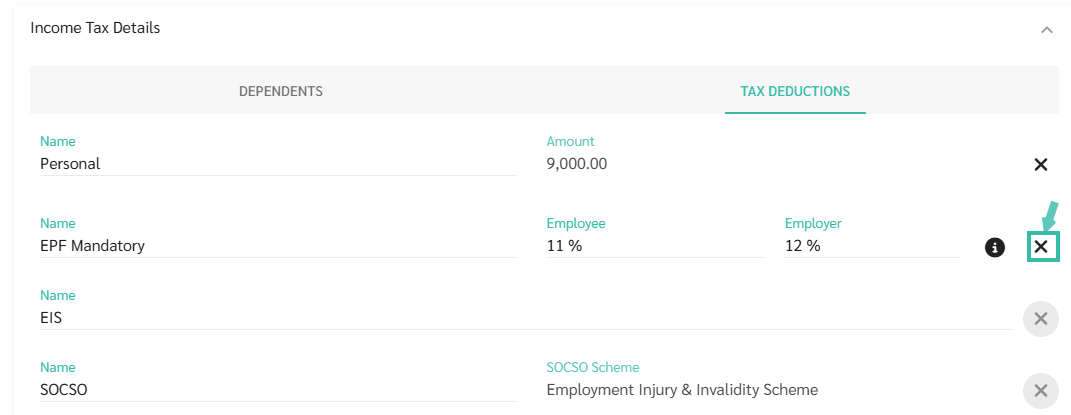
Task: Click the Employer label above 12 %
Action: point(813,223)
